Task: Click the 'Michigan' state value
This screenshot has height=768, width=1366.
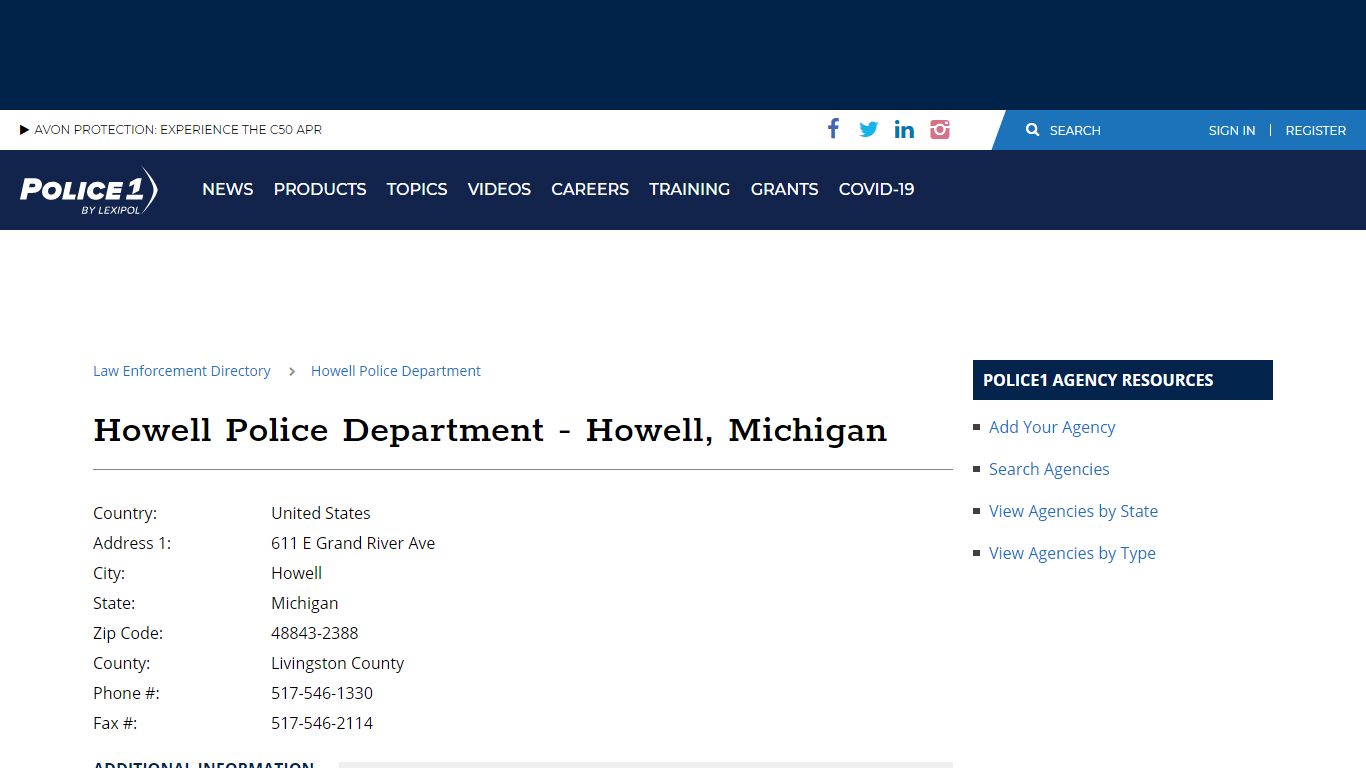Action: [x=305, y=603]
